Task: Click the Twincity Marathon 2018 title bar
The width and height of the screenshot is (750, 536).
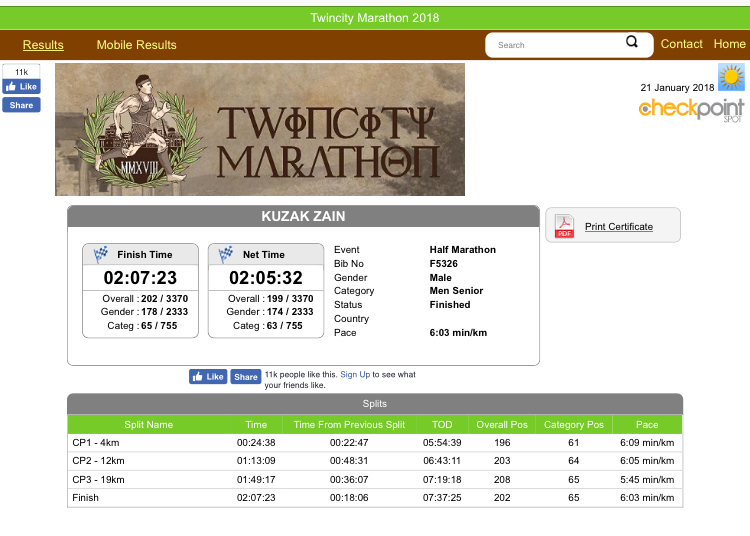Action: coord(375,18)
